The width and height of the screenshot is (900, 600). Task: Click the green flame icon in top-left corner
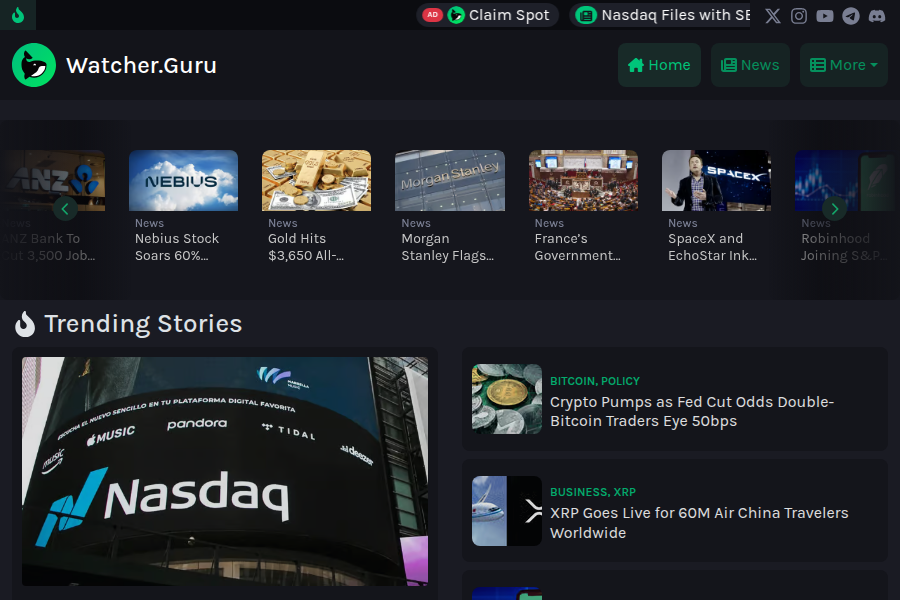[x=18, y=15]
